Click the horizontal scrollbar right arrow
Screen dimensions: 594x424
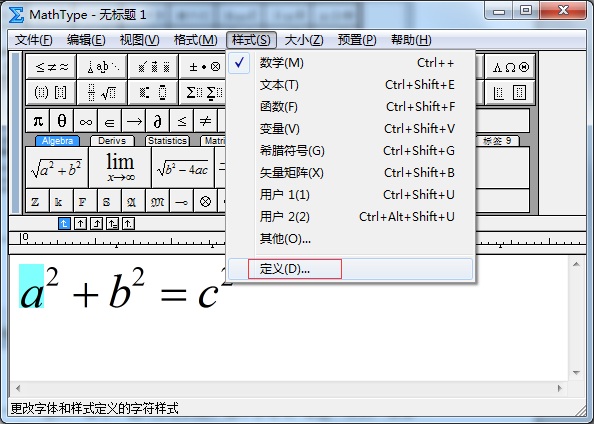point(560,388)
